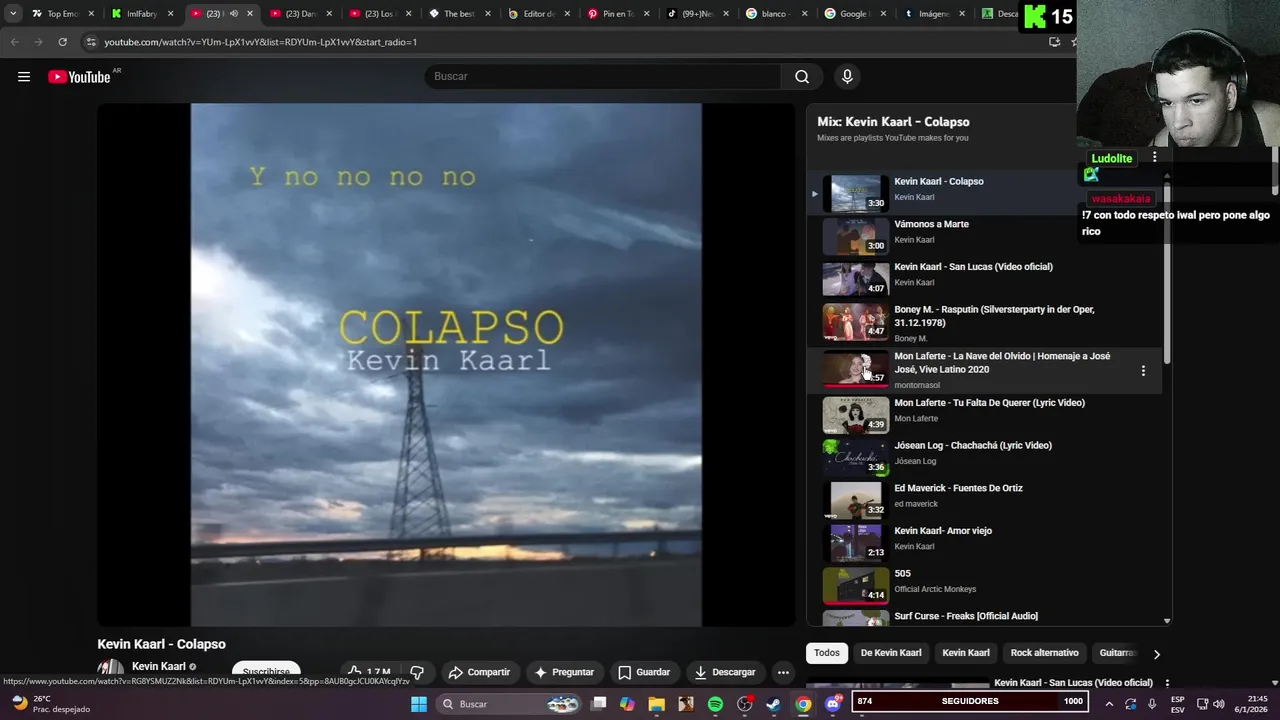Select the De Kevin Kaarl filter chip
Screen dimensions: 1280x720
[x=891, y=653]
